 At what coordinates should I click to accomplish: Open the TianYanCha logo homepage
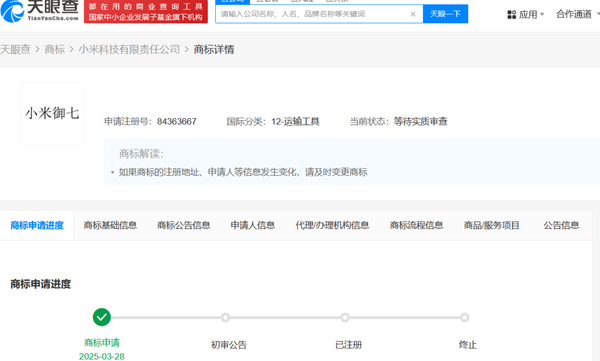(40, 11)
